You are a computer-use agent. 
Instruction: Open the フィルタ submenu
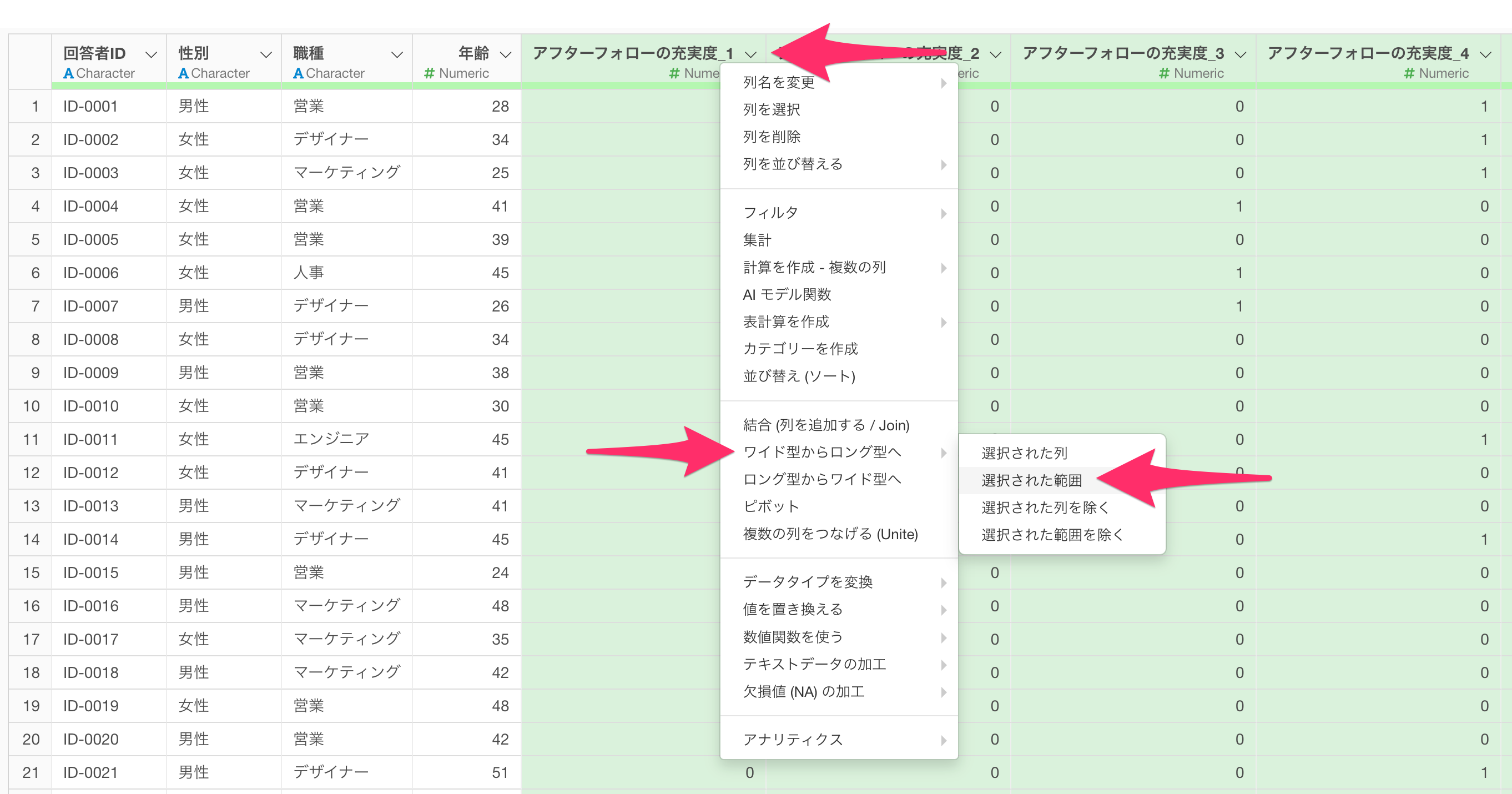770,213
